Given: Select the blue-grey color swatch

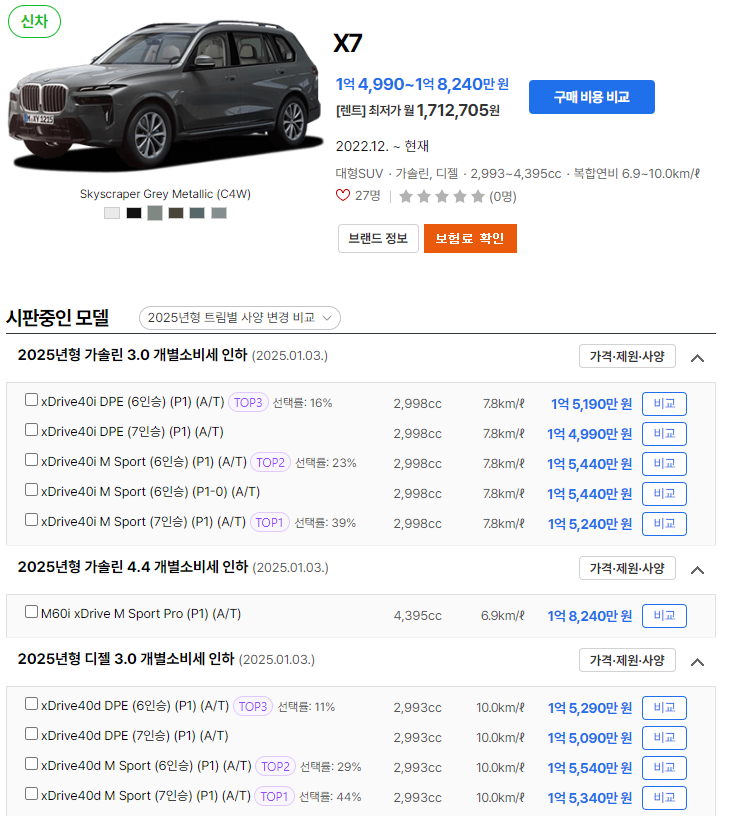Looking at the screenshot, I should pos(197,213).
